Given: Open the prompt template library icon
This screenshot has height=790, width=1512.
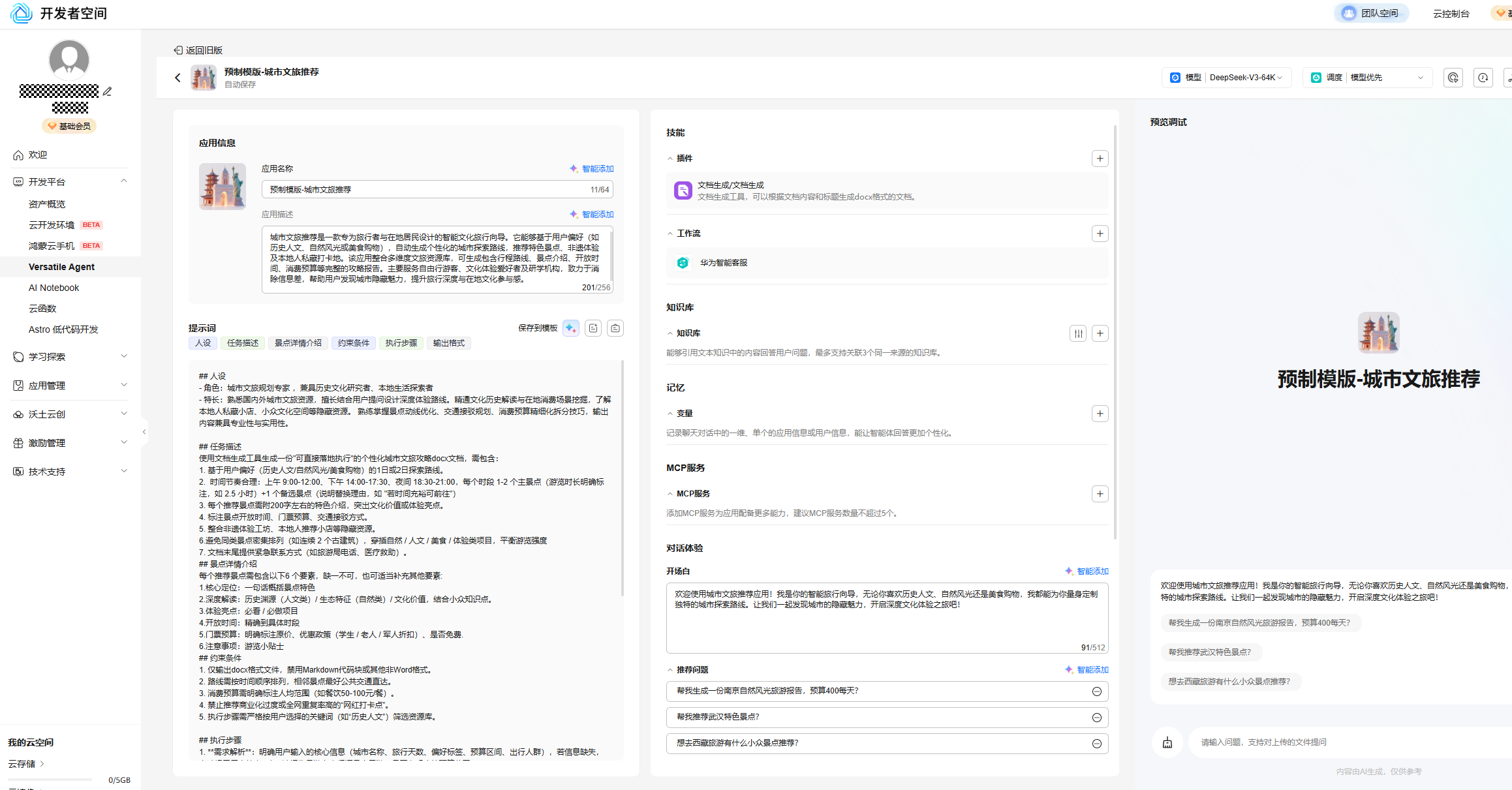Looking at the screenshot, I should tap(615, 328).
